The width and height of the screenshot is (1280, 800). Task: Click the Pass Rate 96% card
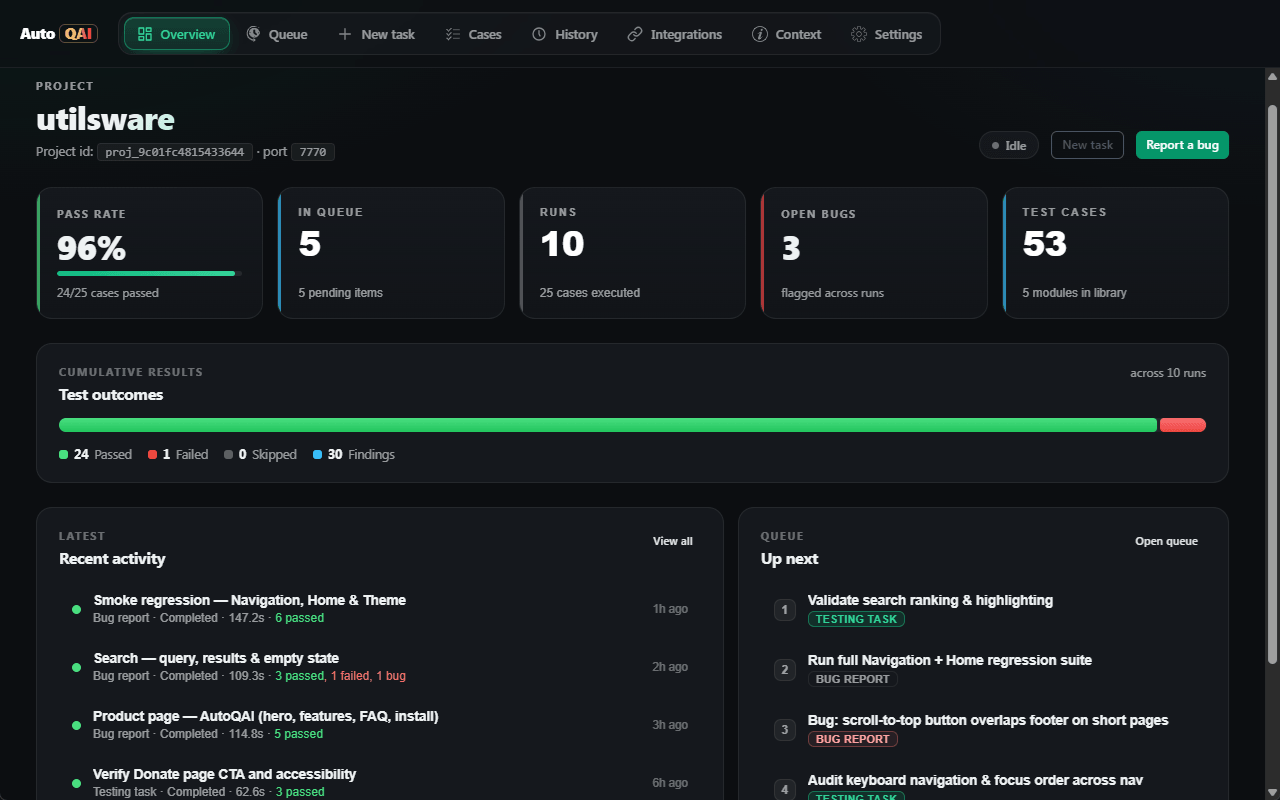tap(150, 253)
